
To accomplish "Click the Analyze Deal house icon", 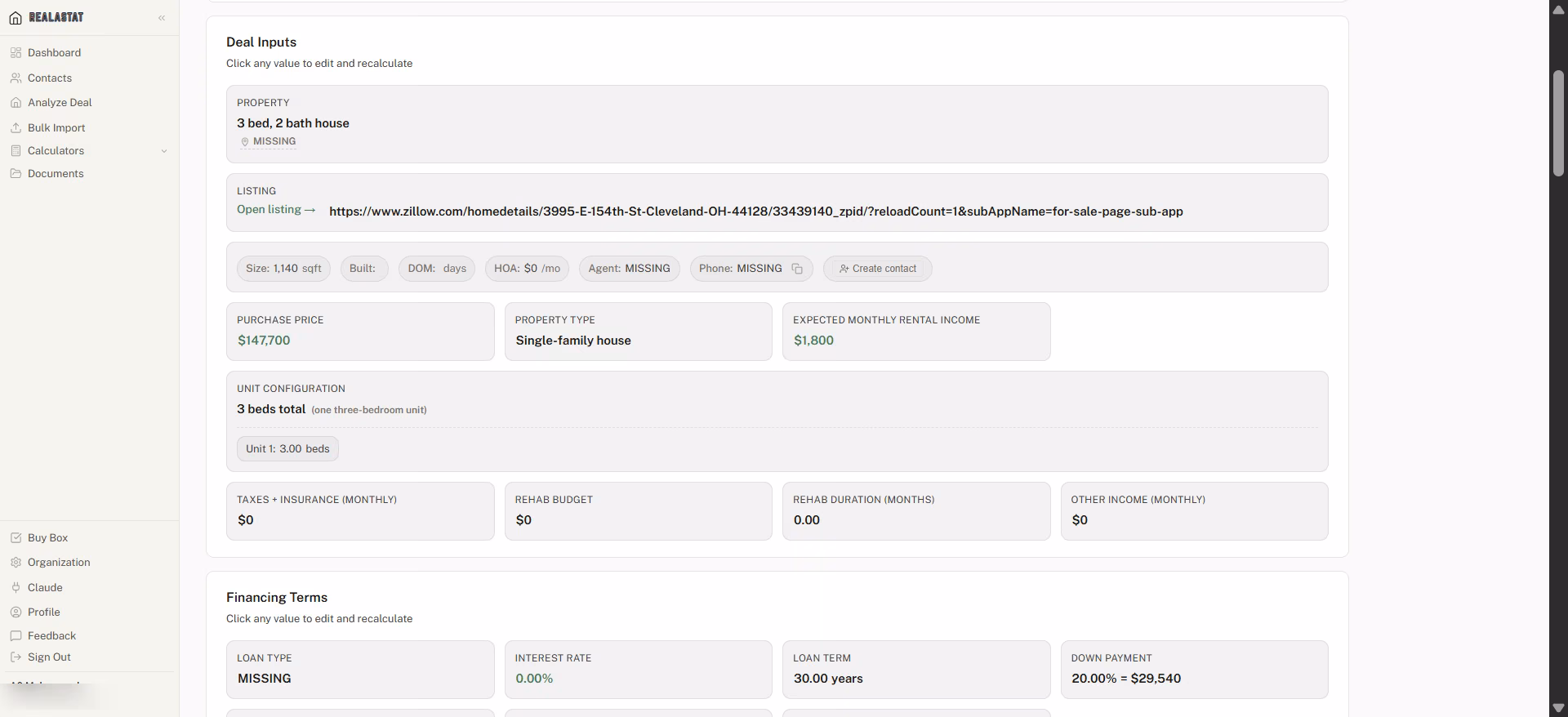I will (x=16, y=102).
